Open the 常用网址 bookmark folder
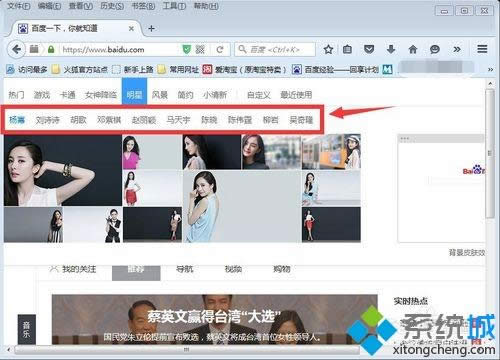This screenshot has width=500, height=360. (x=178, y=70)
